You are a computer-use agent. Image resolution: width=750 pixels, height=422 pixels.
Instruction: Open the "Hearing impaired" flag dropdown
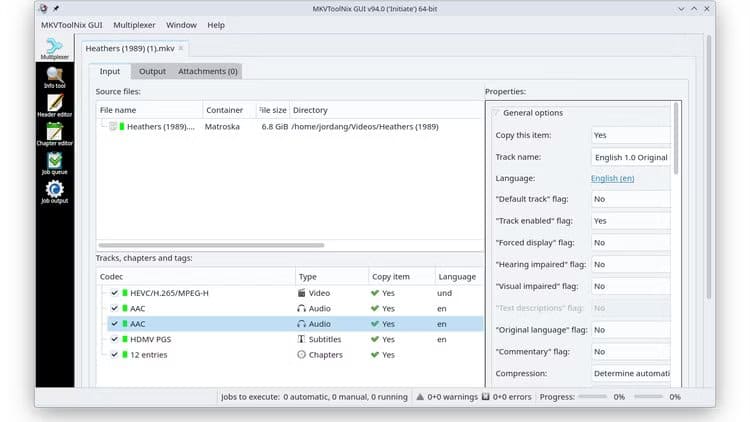[x=631, y=265]
